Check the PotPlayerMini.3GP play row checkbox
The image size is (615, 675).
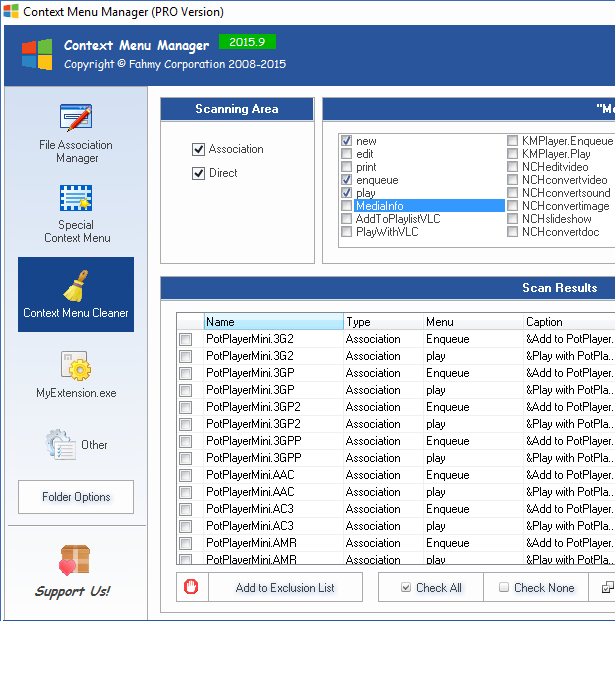point(186,390)
